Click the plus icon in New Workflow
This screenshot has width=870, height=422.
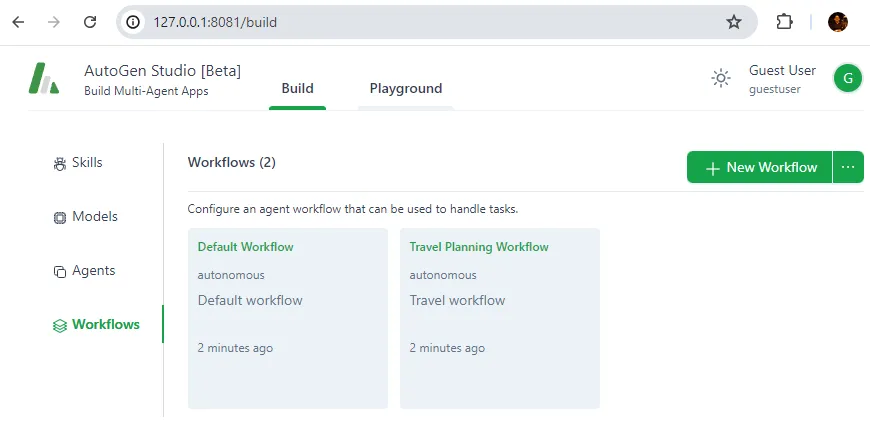712,168
